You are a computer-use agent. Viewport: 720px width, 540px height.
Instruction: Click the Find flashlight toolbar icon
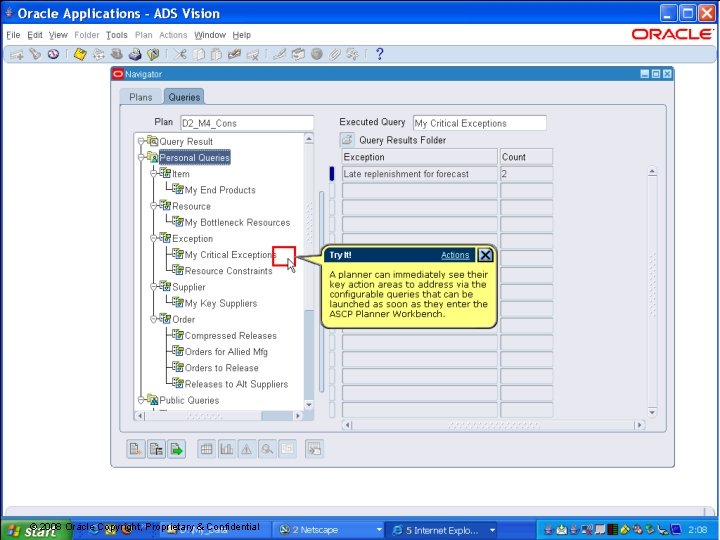[x=35, y=55]
